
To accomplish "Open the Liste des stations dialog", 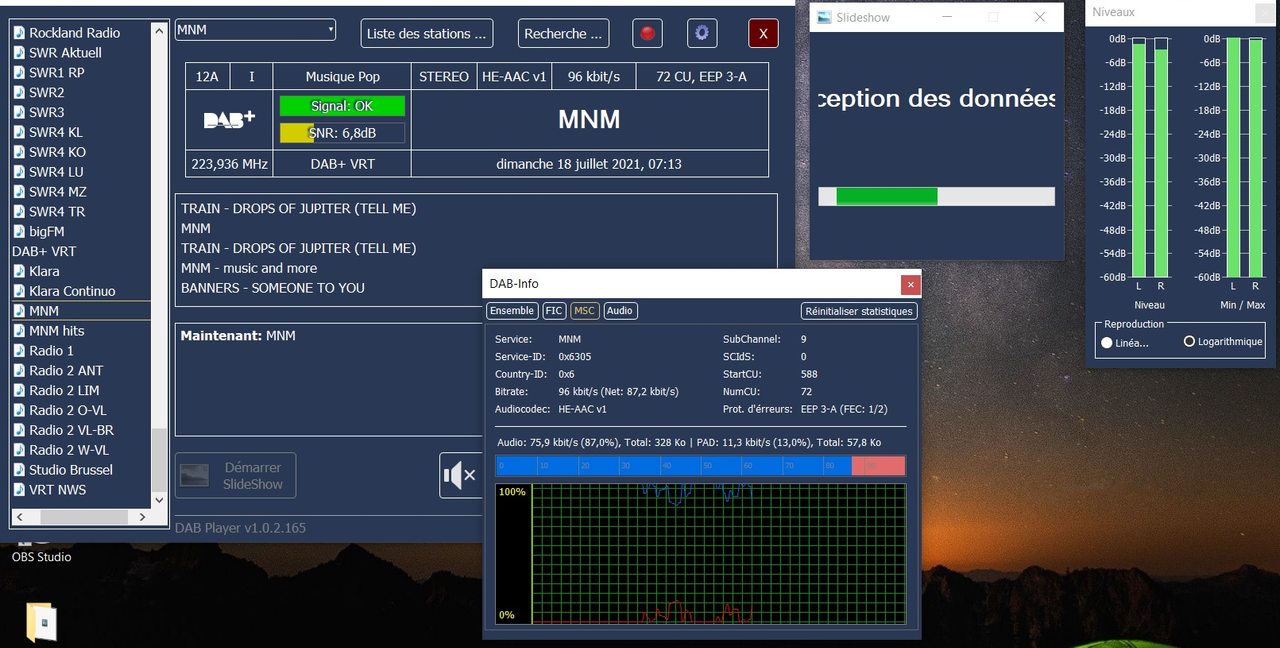I will click(427, 33).
